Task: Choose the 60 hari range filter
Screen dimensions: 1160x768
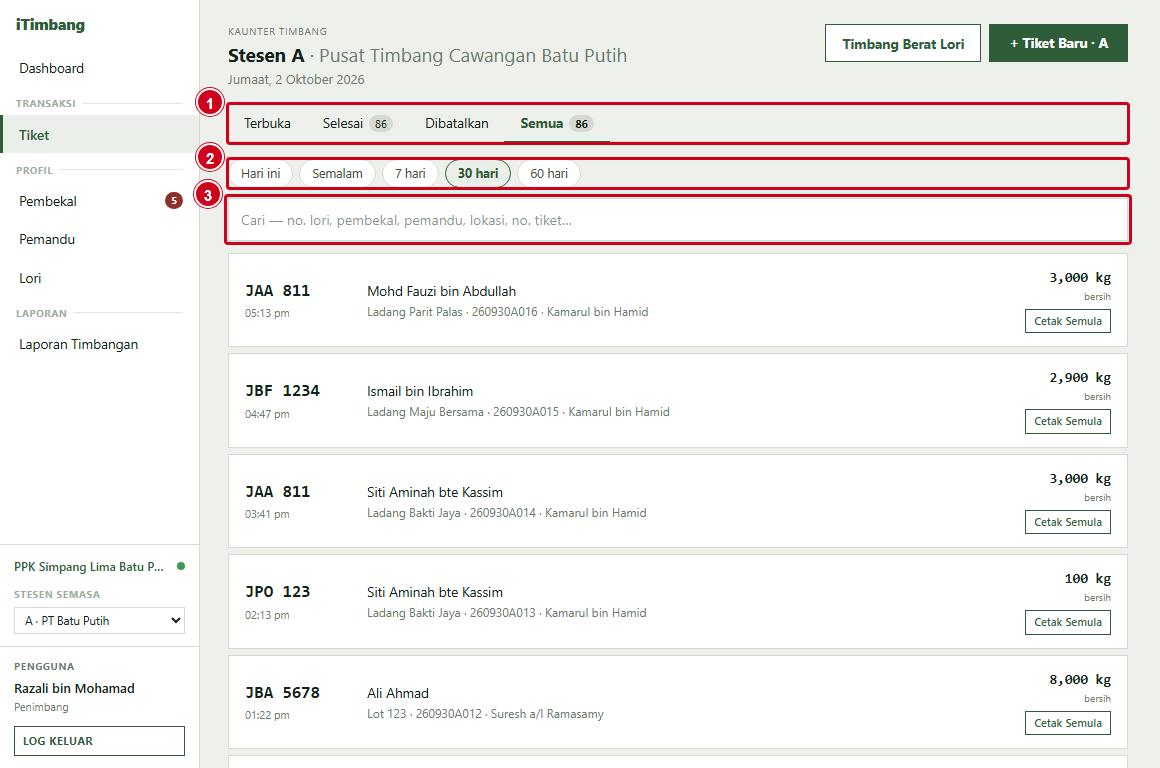Action: 549,173
